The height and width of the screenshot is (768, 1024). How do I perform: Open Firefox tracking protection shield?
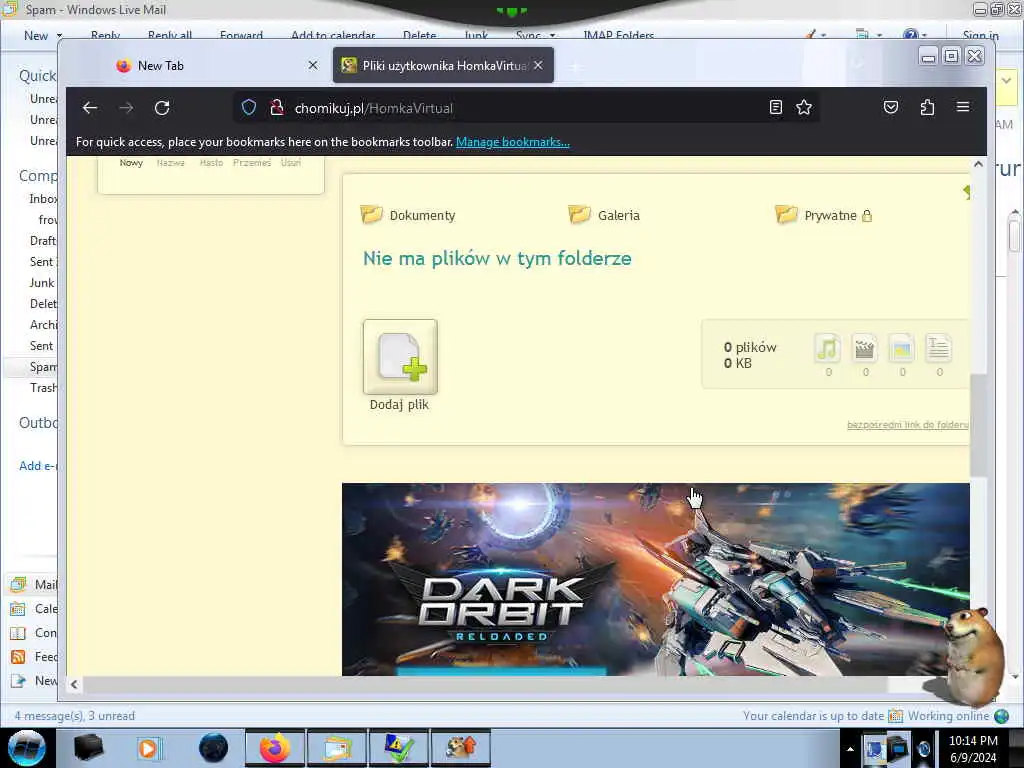coord(249,107)
